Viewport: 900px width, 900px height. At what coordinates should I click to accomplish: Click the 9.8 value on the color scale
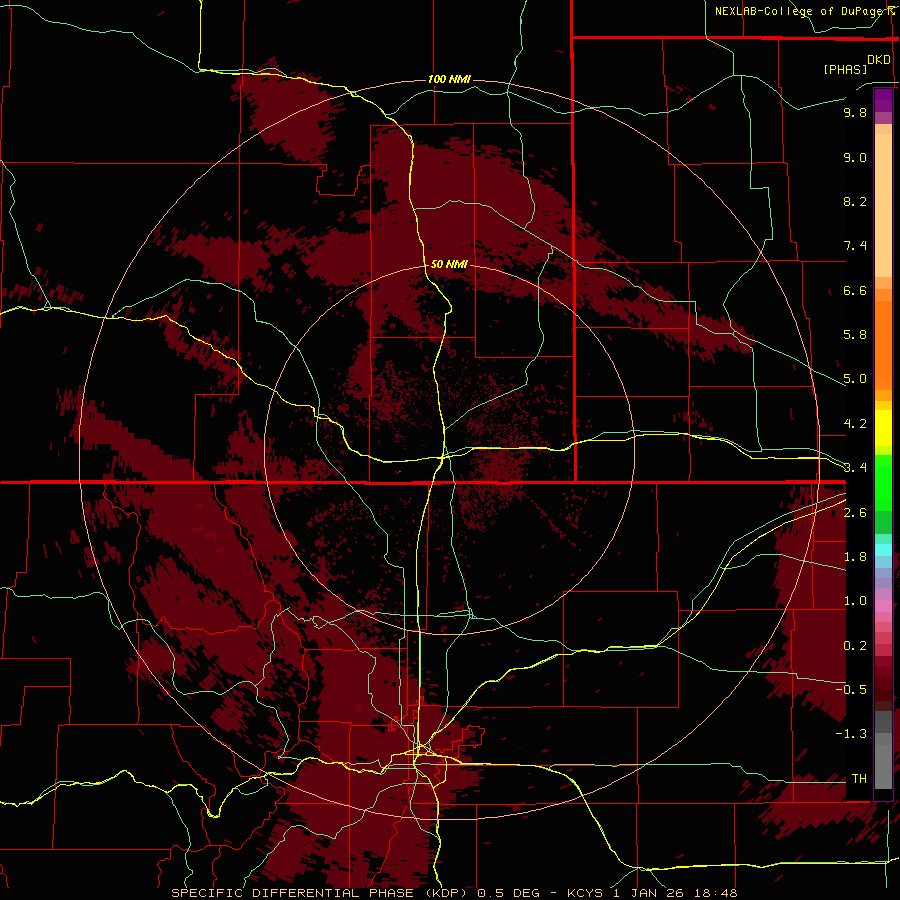(x=855, y=112)
